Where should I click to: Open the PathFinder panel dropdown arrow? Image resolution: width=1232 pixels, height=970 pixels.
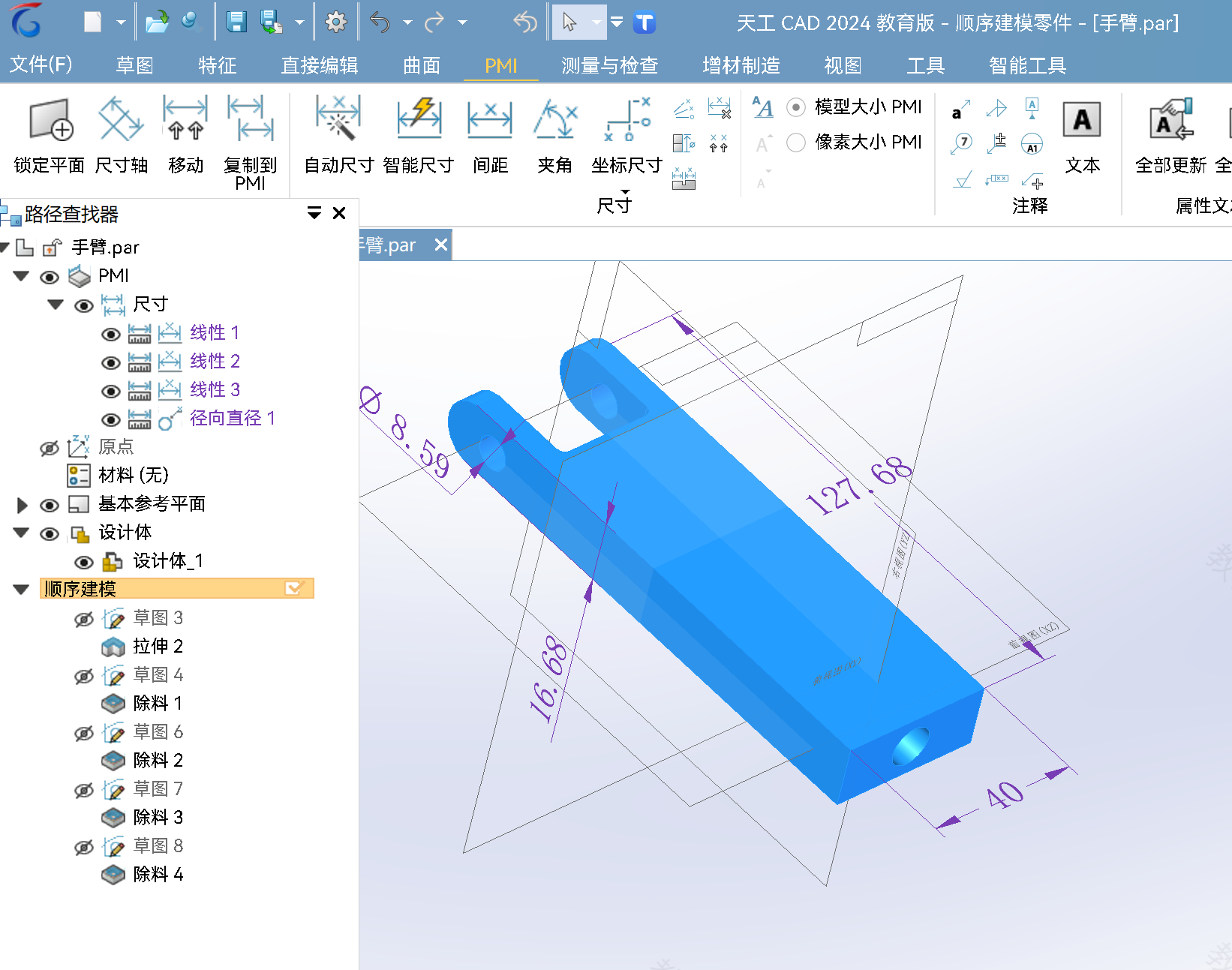(x=314, y=214)
